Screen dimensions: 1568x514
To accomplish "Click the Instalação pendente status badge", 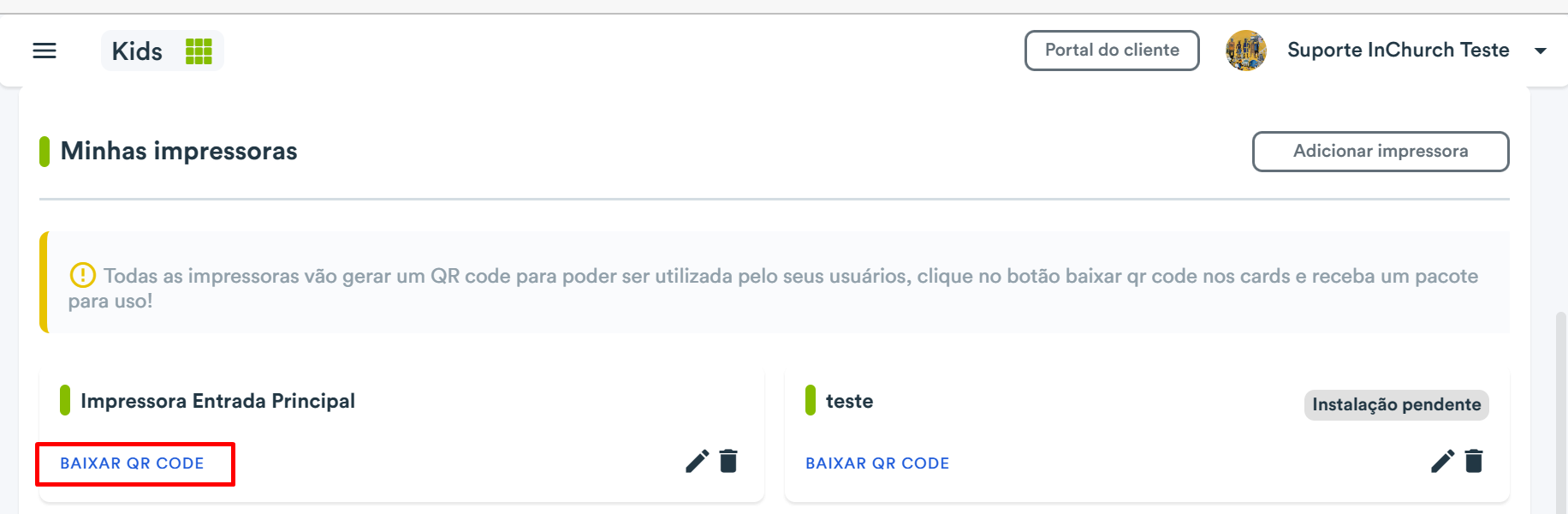I will pos(1397,405).
